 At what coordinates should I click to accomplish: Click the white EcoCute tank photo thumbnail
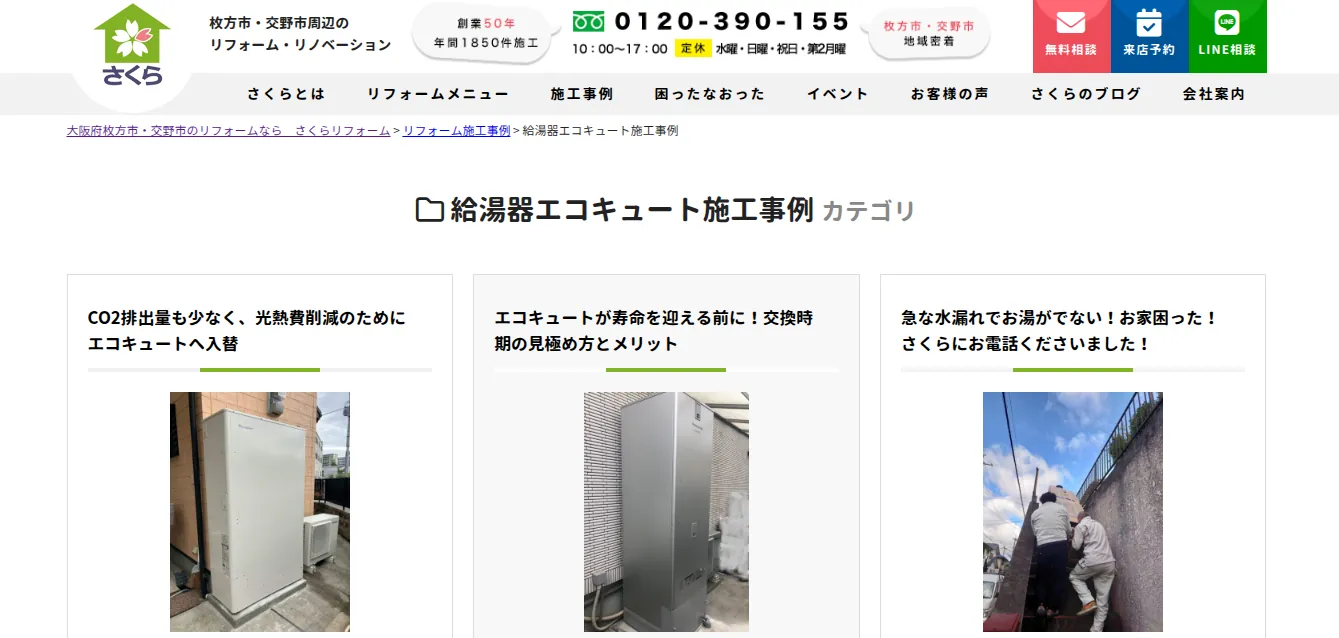260,512
